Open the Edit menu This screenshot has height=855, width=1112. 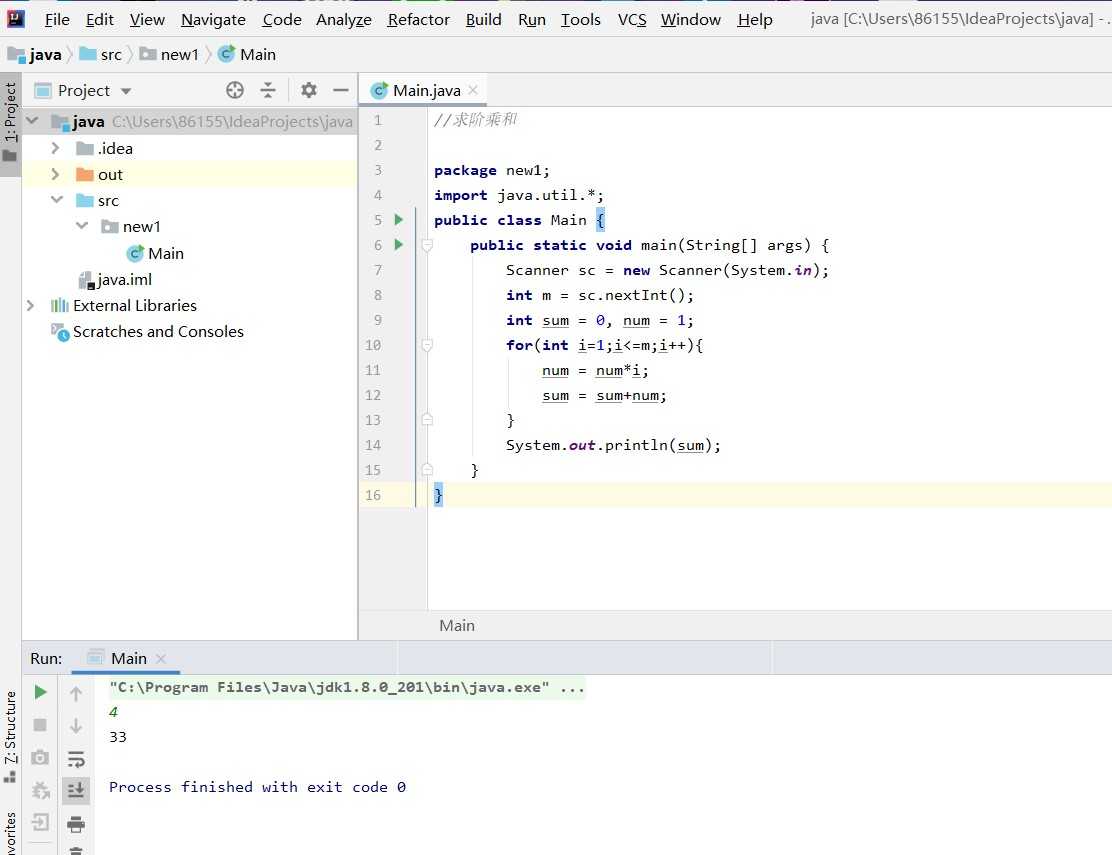(99, 20)
